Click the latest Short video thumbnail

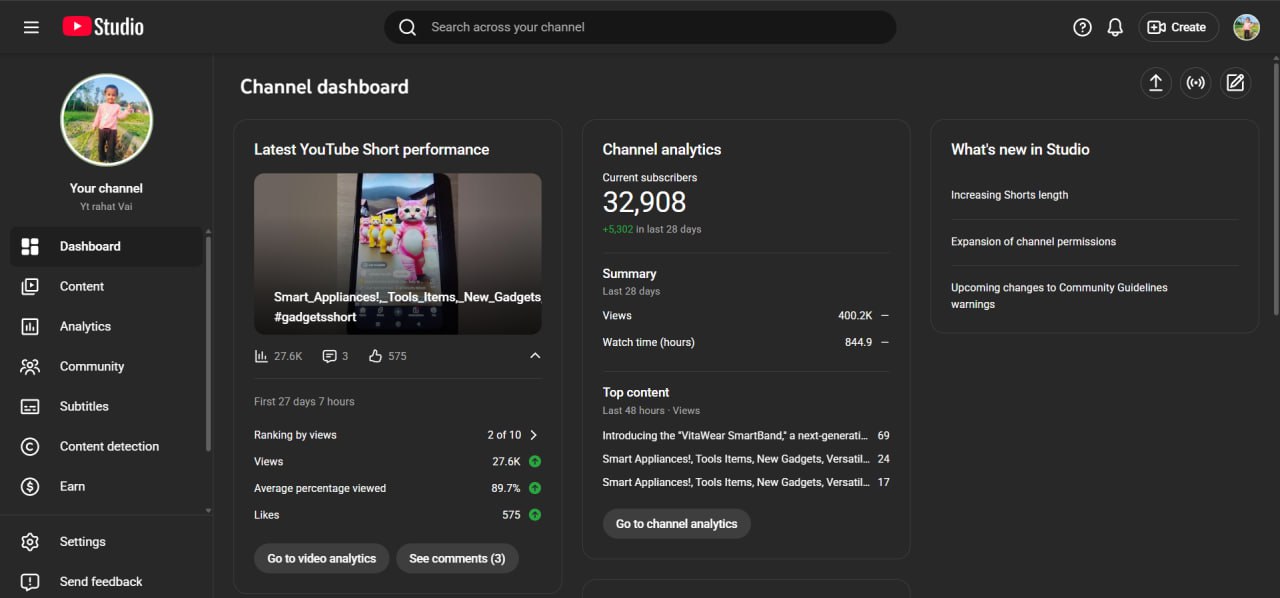[x=397, y=253]
